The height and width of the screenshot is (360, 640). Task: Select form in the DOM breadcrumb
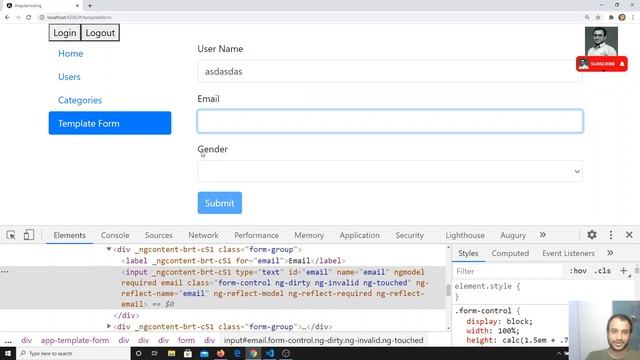point(186,340)
